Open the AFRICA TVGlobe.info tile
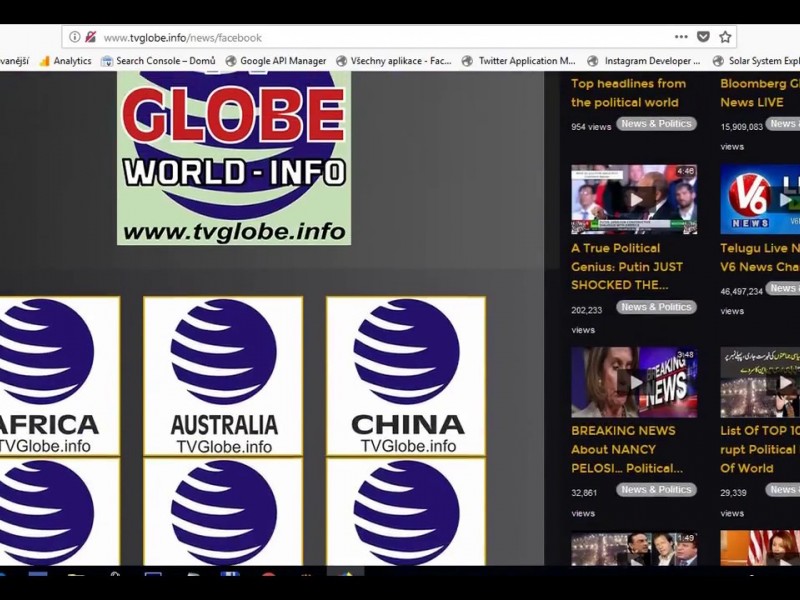The image size is (800, 600). click(60, 376)
